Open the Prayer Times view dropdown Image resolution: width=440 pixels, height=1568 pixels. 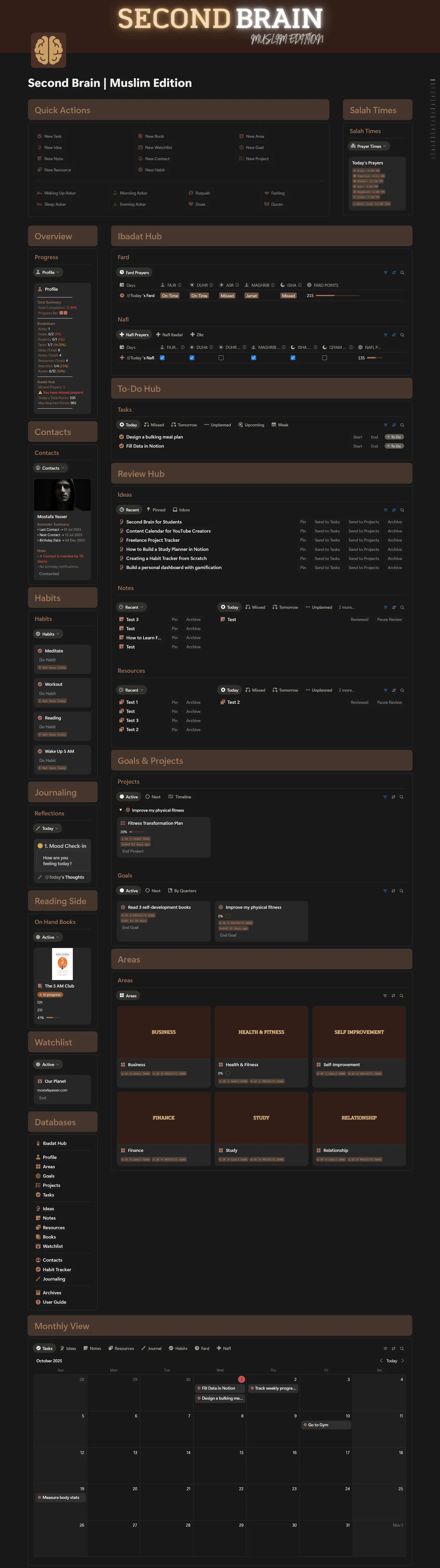369,146
